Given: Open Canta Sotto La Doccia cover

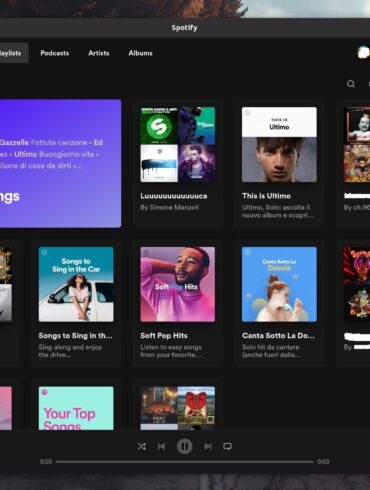Looking at the screenshot, I should [x=279, y=284].
